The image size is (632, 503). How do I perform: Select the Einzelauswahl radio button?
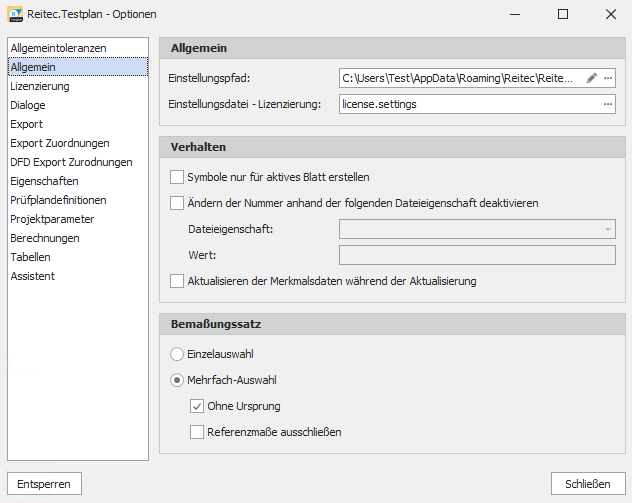tap(177, 354)
